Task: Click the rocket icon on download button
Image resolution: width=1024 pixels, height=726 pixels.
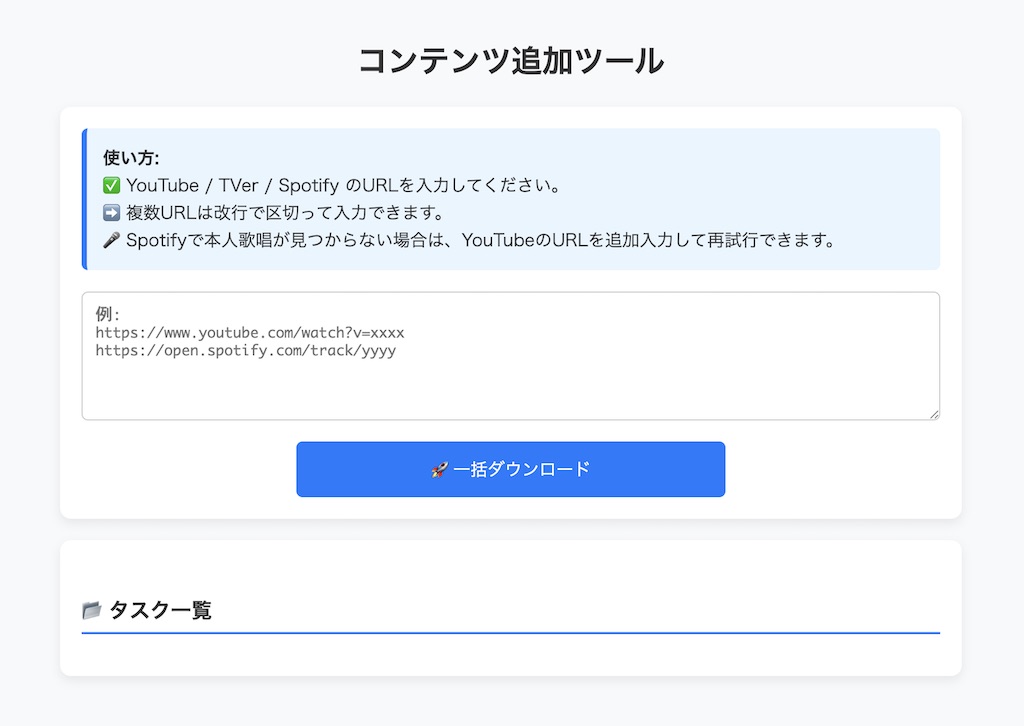Action: point(439,469)
